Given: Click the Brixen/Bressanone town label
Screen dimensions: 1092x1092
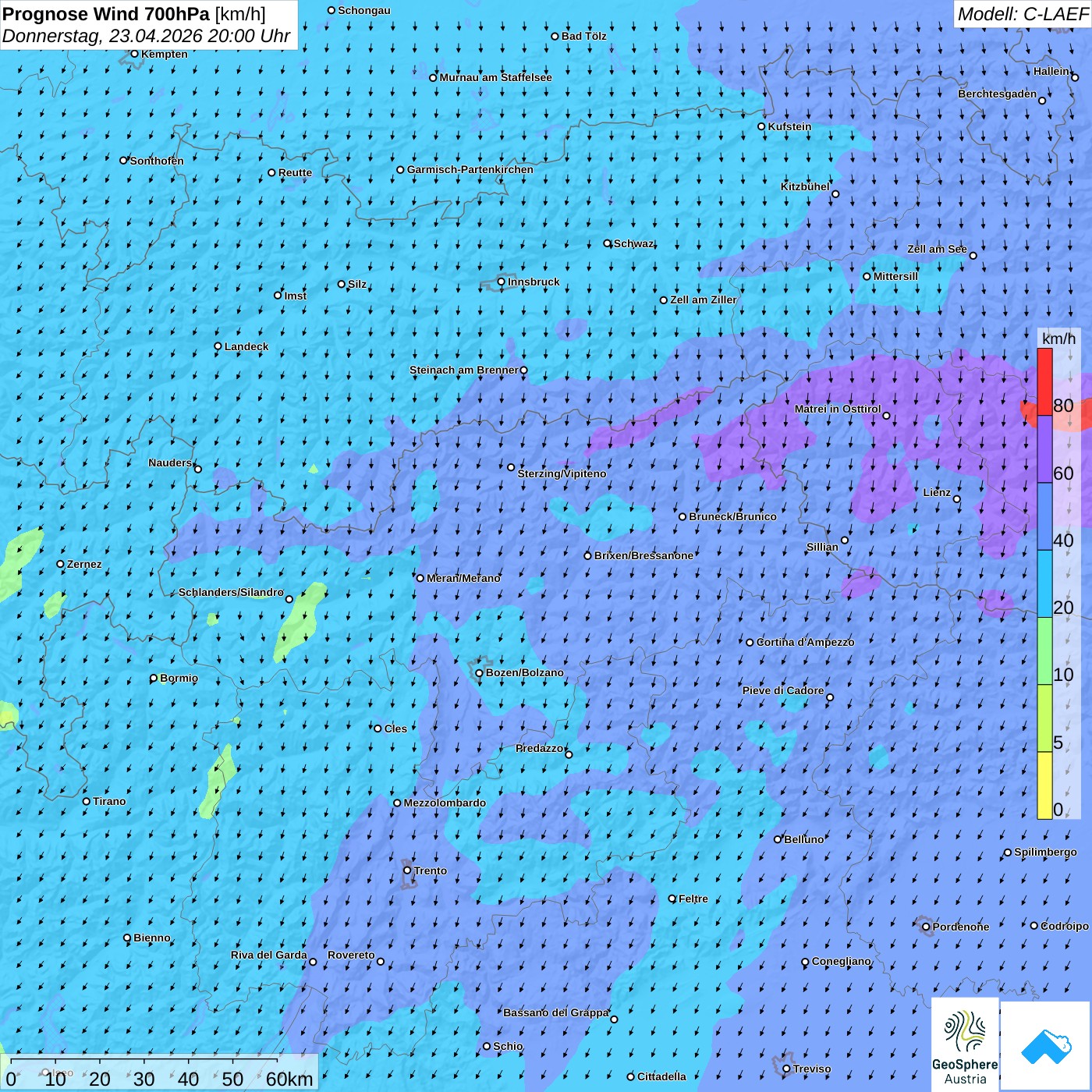Looking at the screenshot, I should pos(643,555).
